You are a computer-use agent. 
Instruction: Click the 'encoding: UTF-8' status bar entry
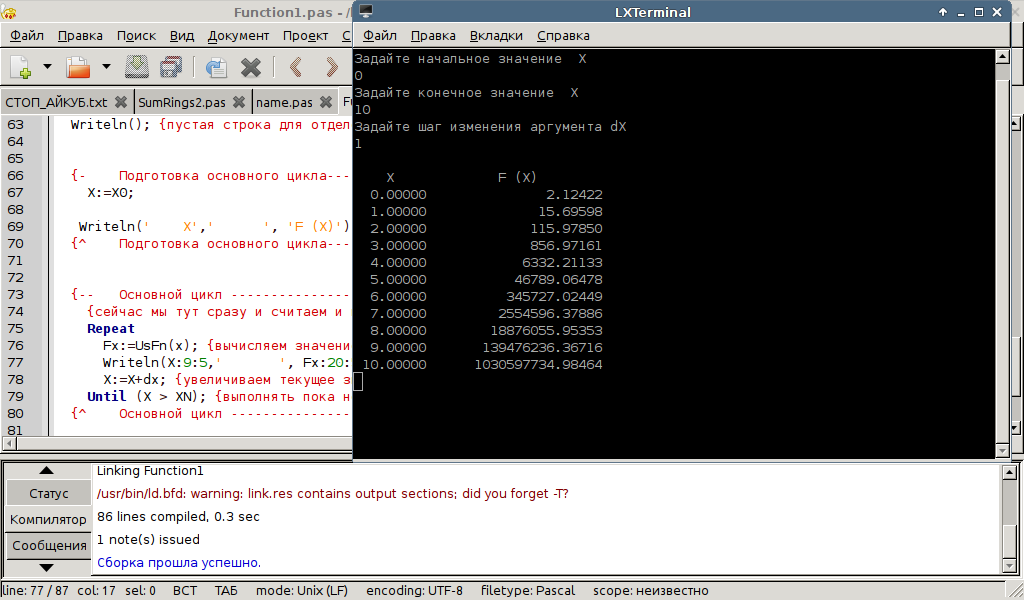(414, 591)
